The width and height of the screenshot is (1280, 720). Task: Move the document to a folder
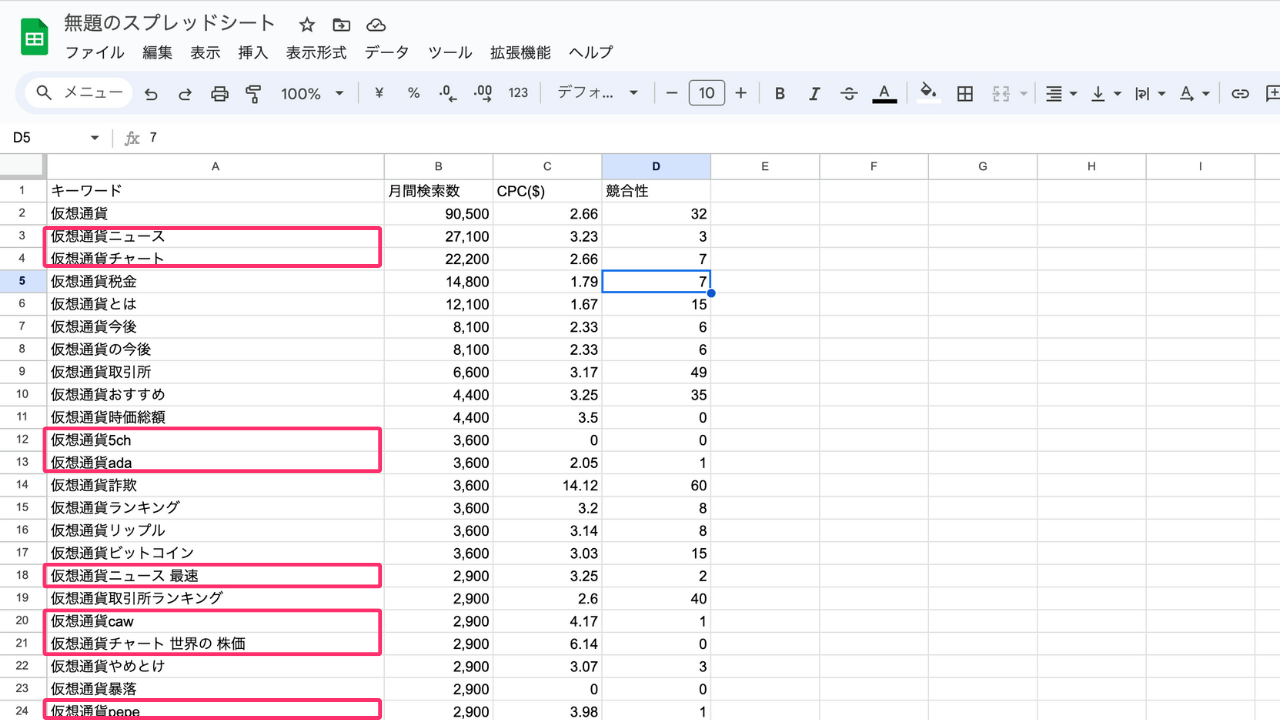tap(341, 24)
